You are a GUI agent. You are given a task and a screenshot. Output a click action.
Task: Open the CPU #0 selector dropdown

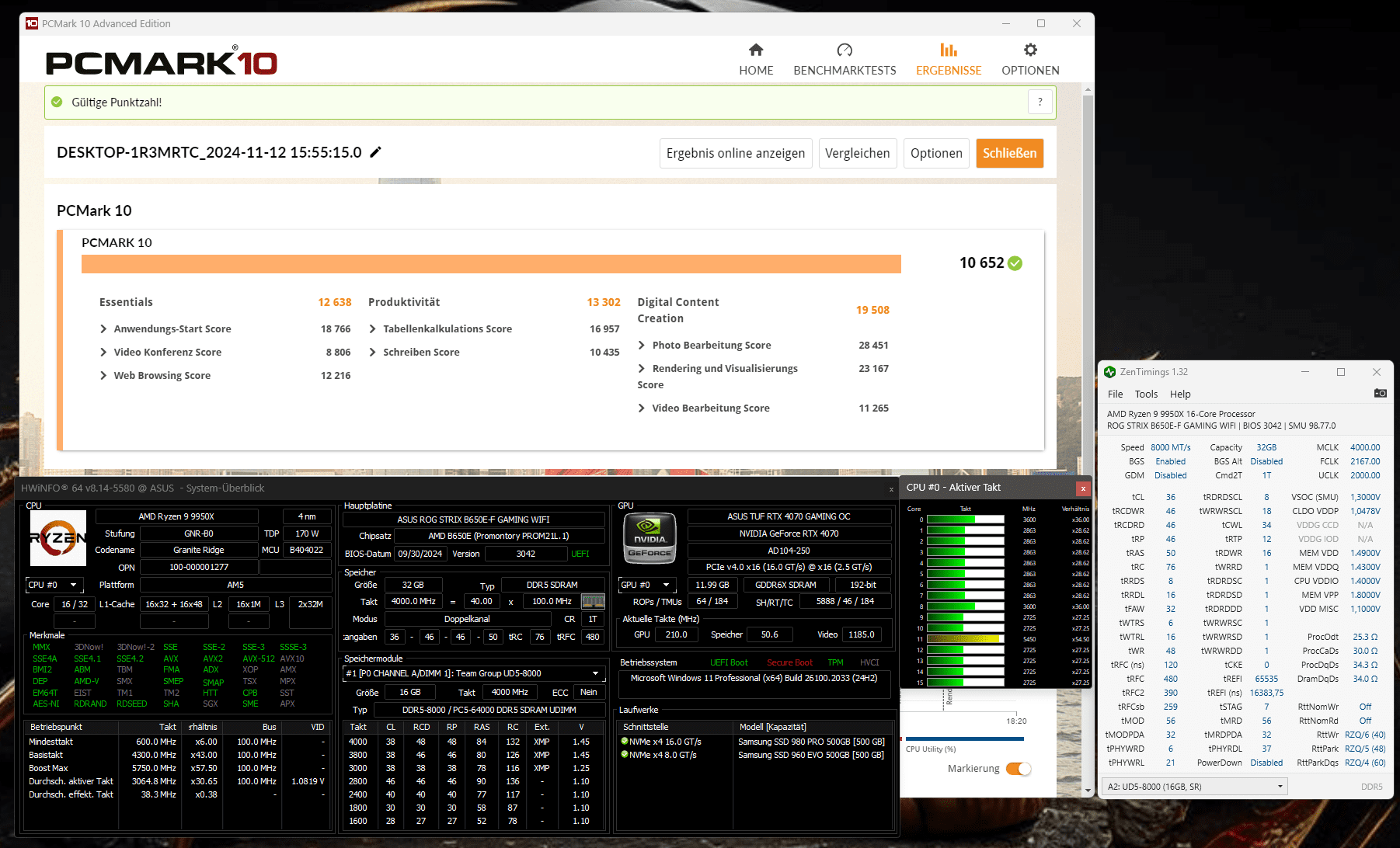(x=54, y=585)
